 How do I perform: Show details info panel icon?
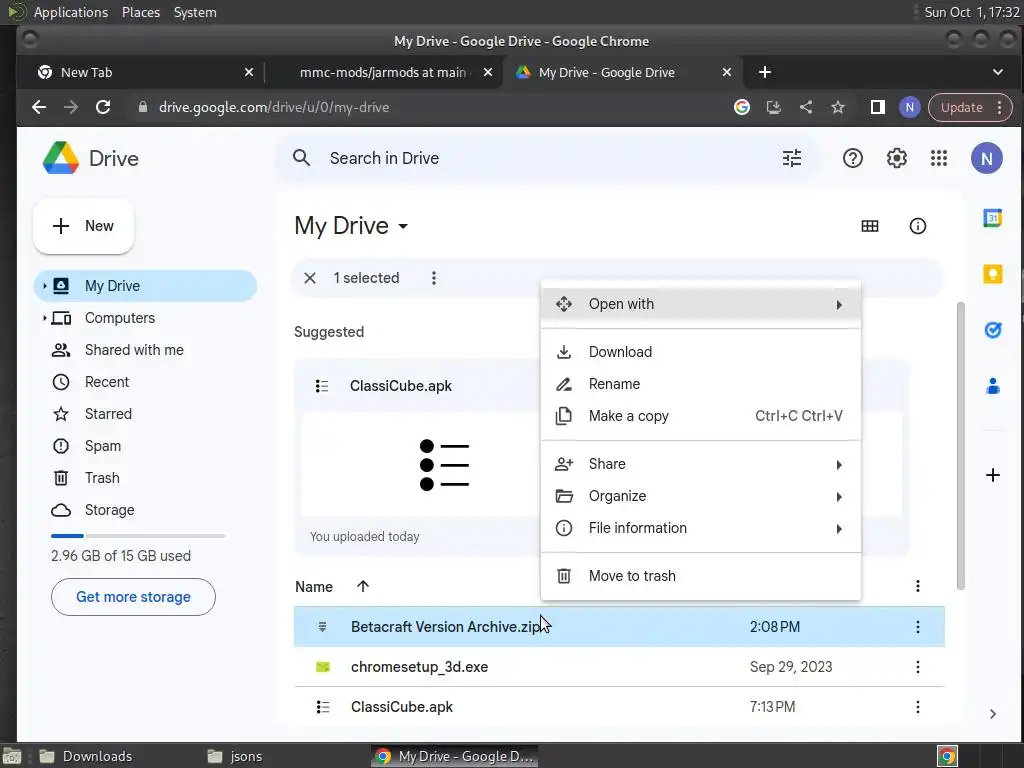coord(917,226)
